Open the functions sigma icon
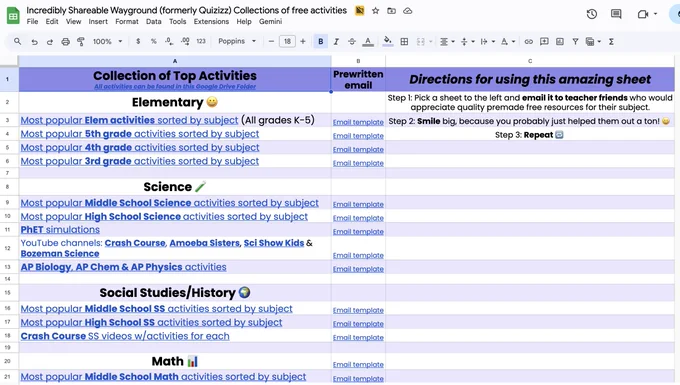 (x=611, y=42)
